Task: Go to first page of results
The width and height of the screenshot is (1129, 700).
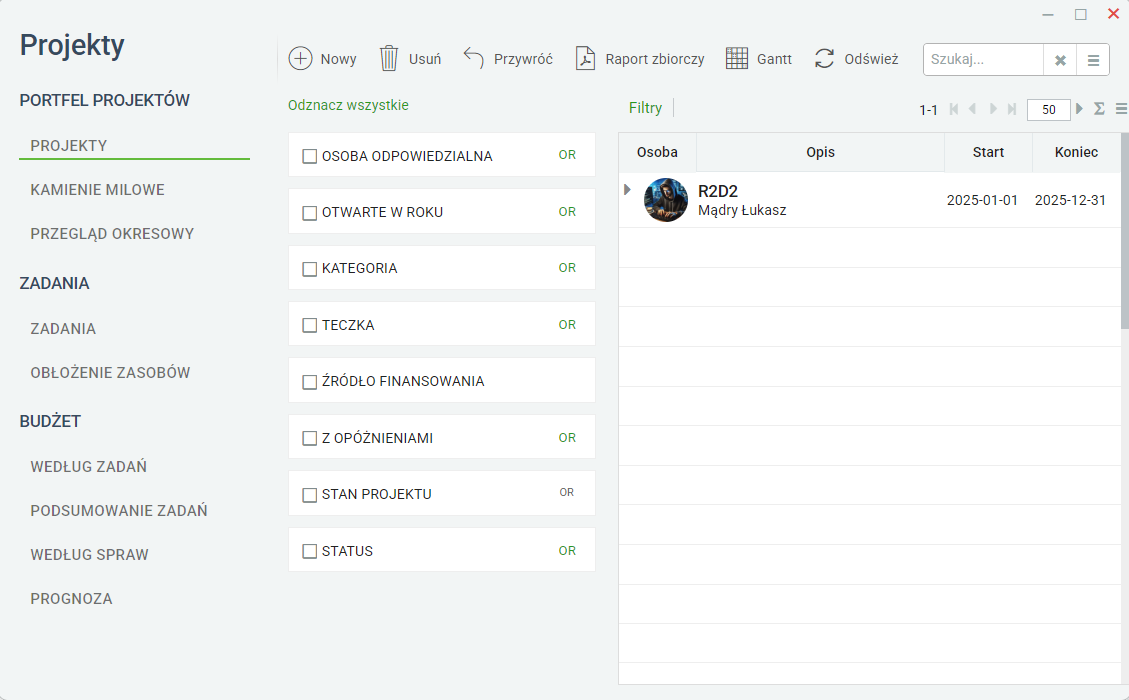Action: coord(954,109)
